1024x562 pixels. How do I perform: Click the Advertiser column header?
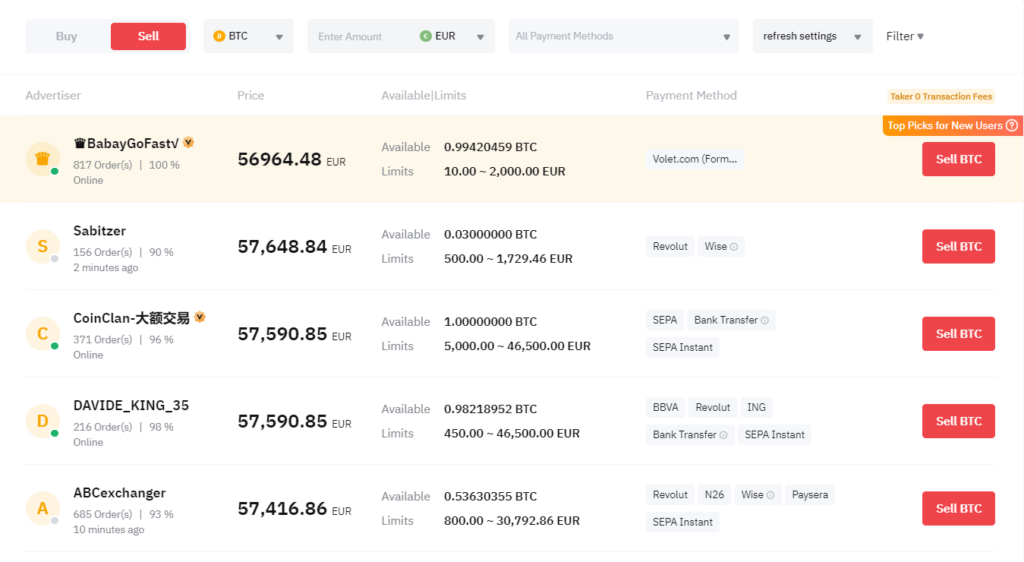coord(53,96)
